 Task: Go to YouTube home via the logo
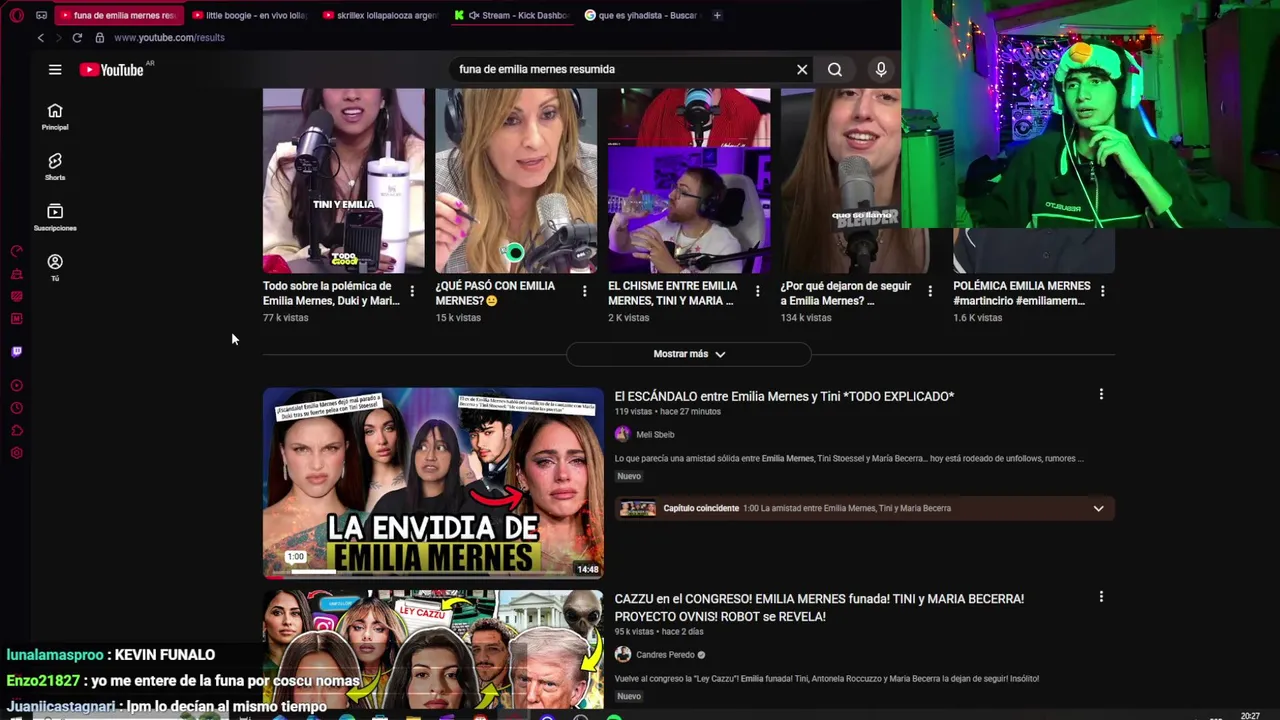pyautogui.click(x=112, y=70)
